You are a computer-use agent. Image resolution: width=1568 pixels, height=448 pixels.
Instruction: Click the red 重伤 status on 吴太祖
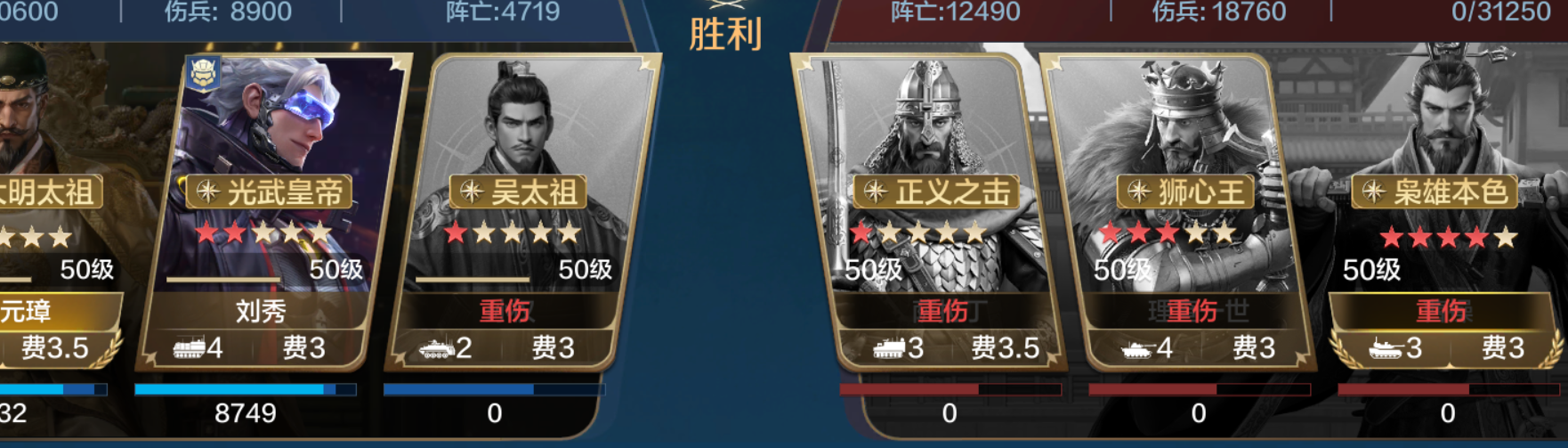pyautogui.click(x=505, y=311)
